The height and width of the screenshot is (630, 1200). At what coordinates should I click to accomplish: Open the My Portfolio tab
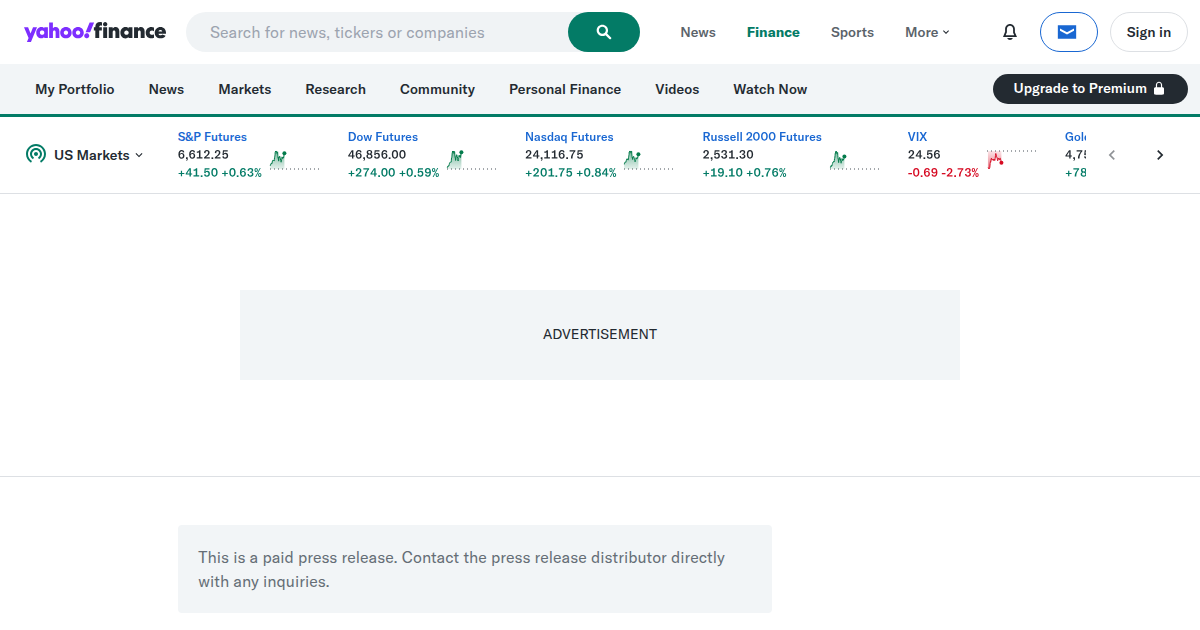[x=75, y=89]
